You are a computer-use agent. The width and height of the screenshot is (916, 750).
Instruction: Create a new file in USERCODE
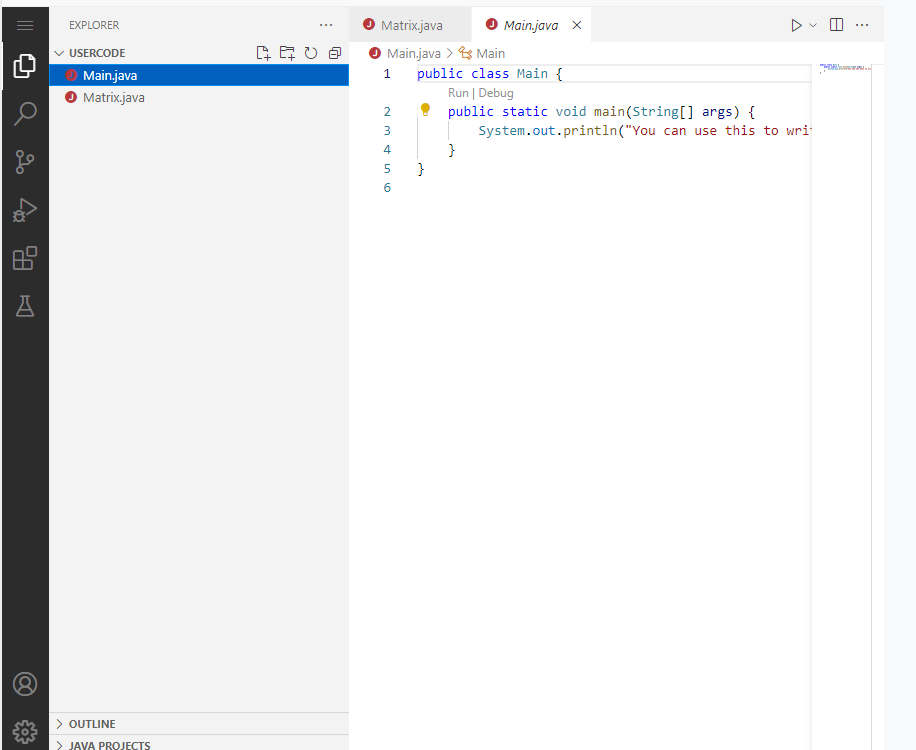(x=263, y=52)
